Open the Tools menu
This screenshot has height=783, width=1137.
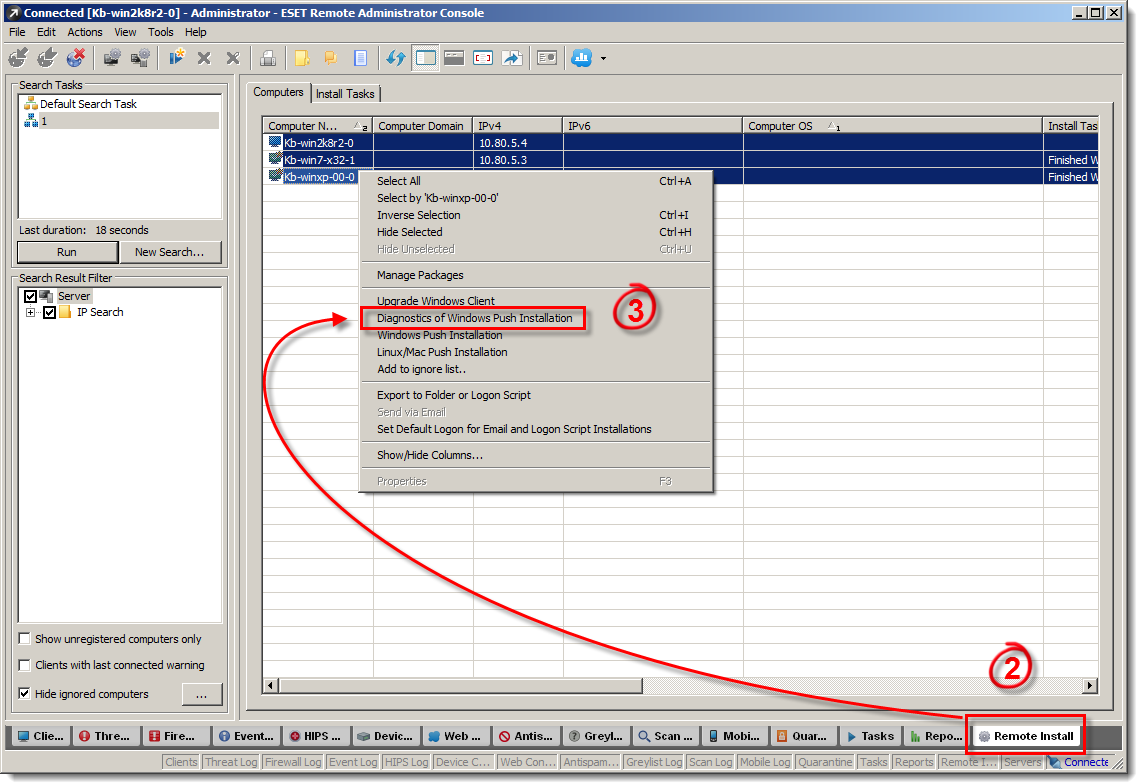(x=160, y=32)
